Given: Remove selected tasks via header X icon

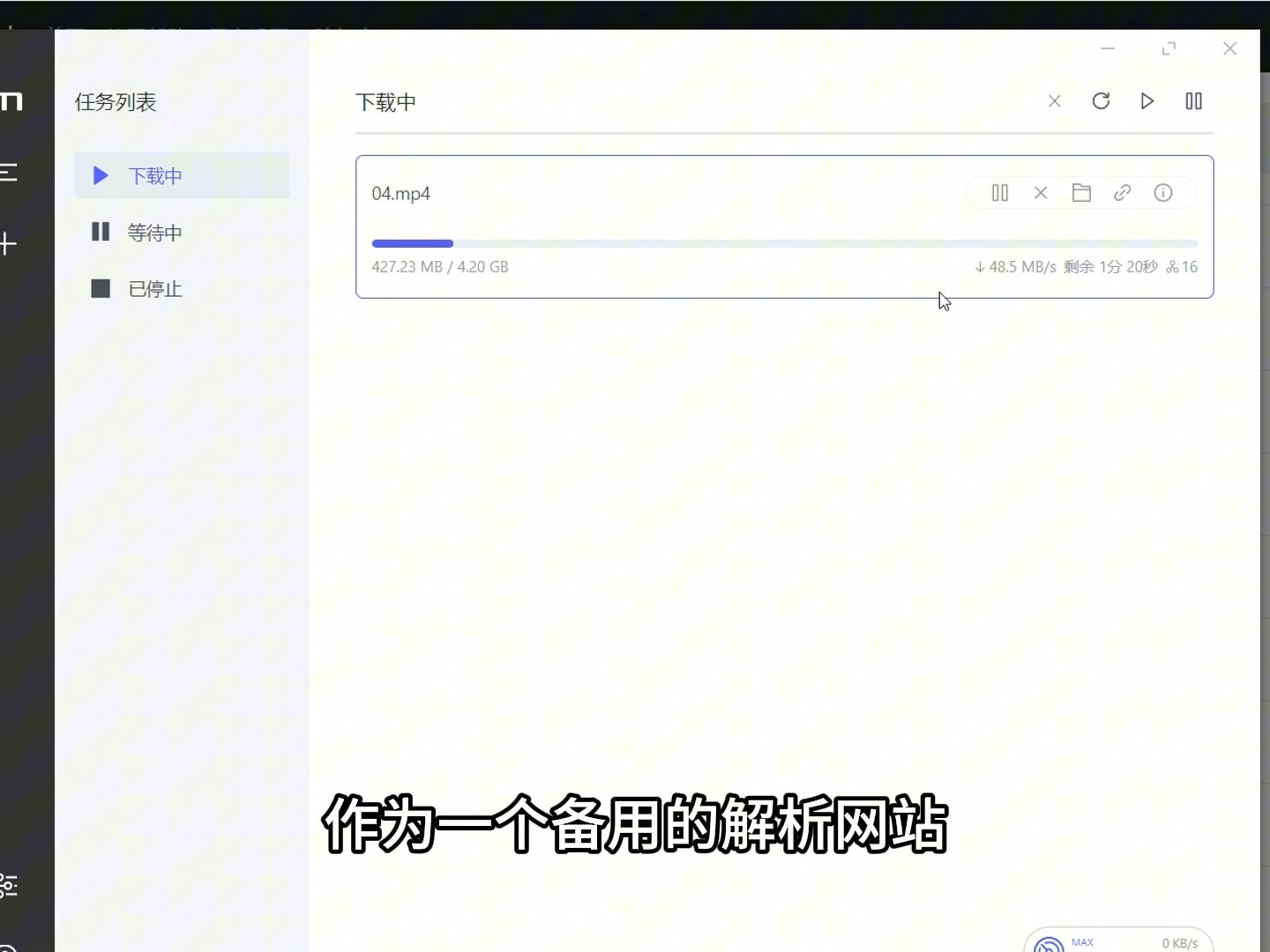Looking at the screenshot, I should (1054, 101).
